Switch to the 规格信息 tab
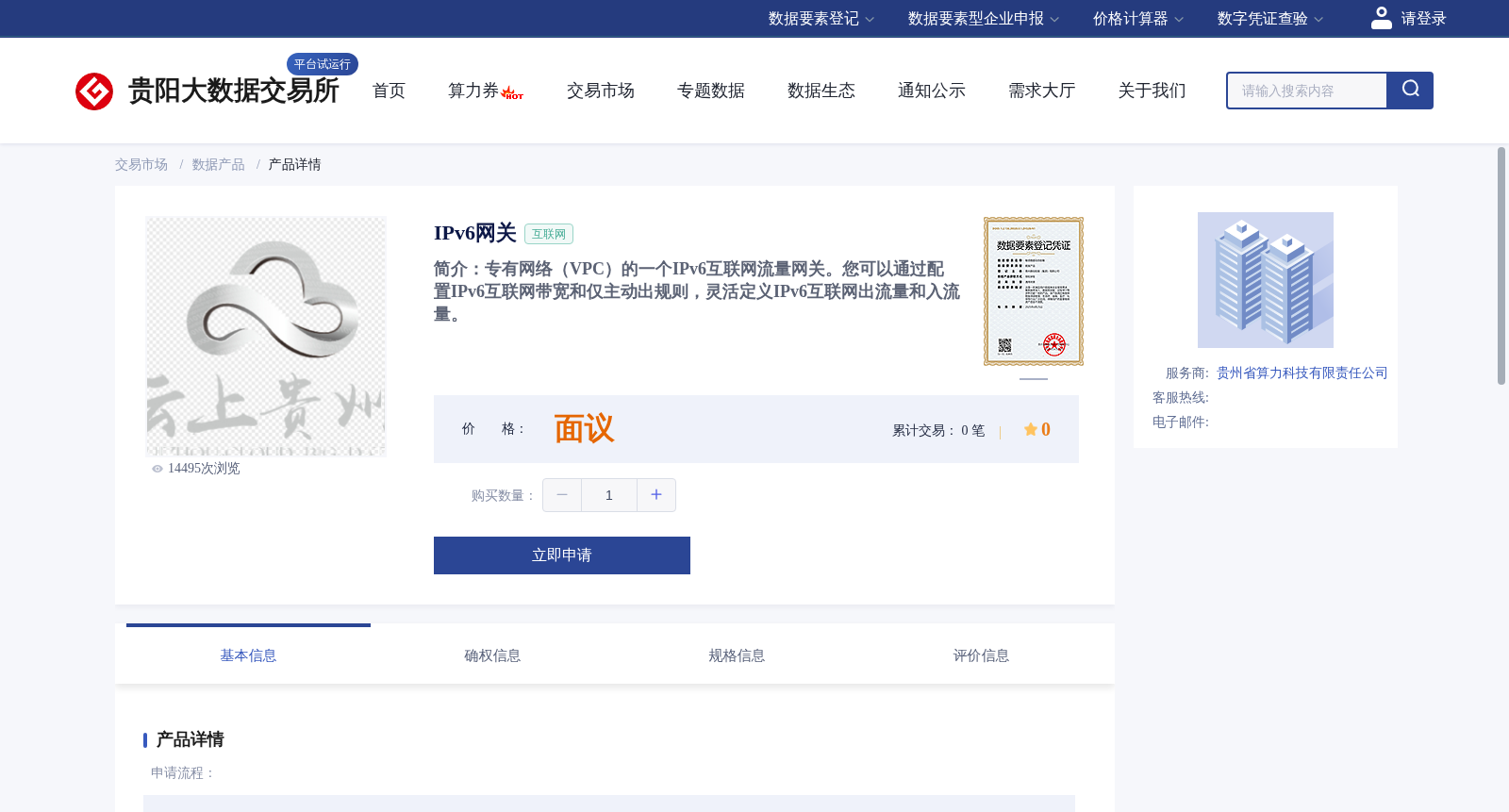This screenshot has width=1509, height=812. [737, 655]
